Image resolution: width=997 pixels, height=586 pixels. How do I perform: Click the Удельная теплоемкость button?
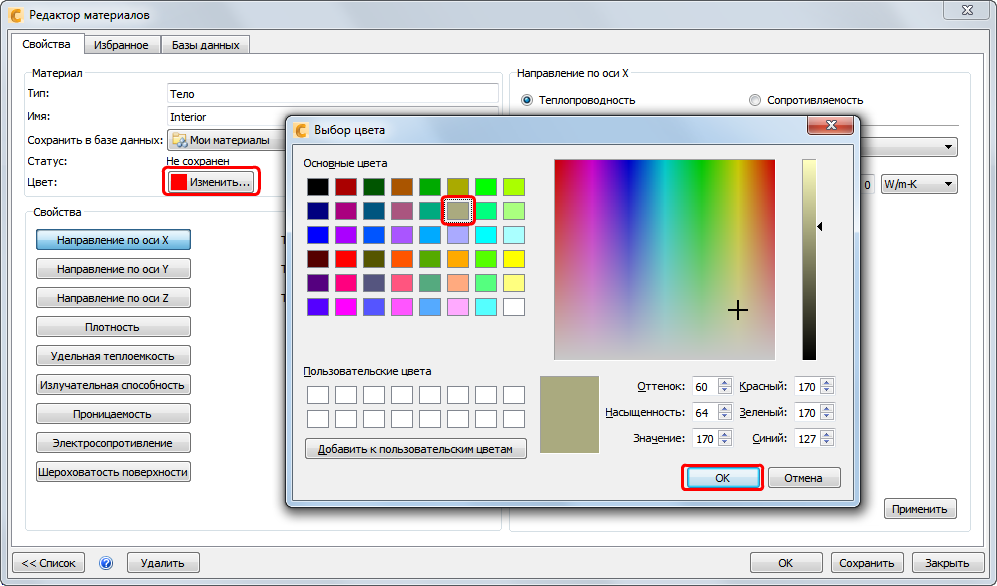click(113, 356)
